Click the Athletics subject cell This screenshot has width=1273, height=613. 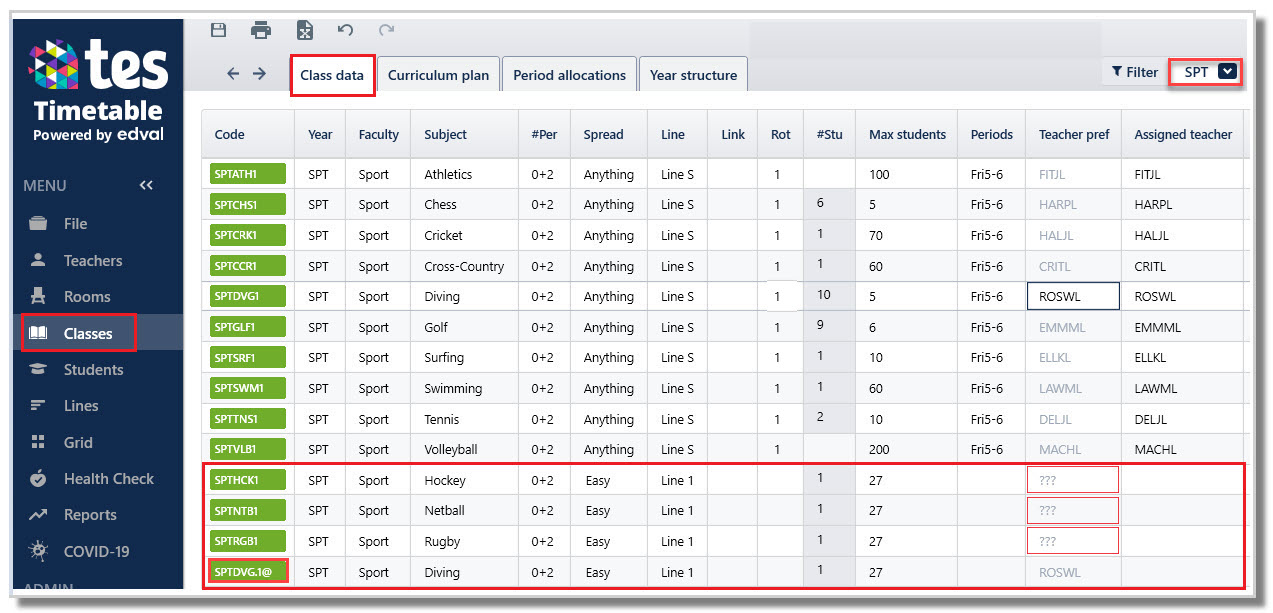(465, 174)
